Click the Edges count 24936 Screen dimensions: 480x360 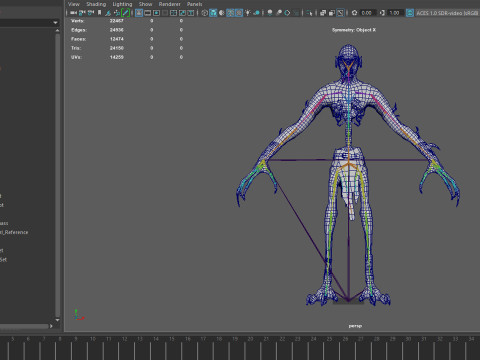[x=117, y=30]
